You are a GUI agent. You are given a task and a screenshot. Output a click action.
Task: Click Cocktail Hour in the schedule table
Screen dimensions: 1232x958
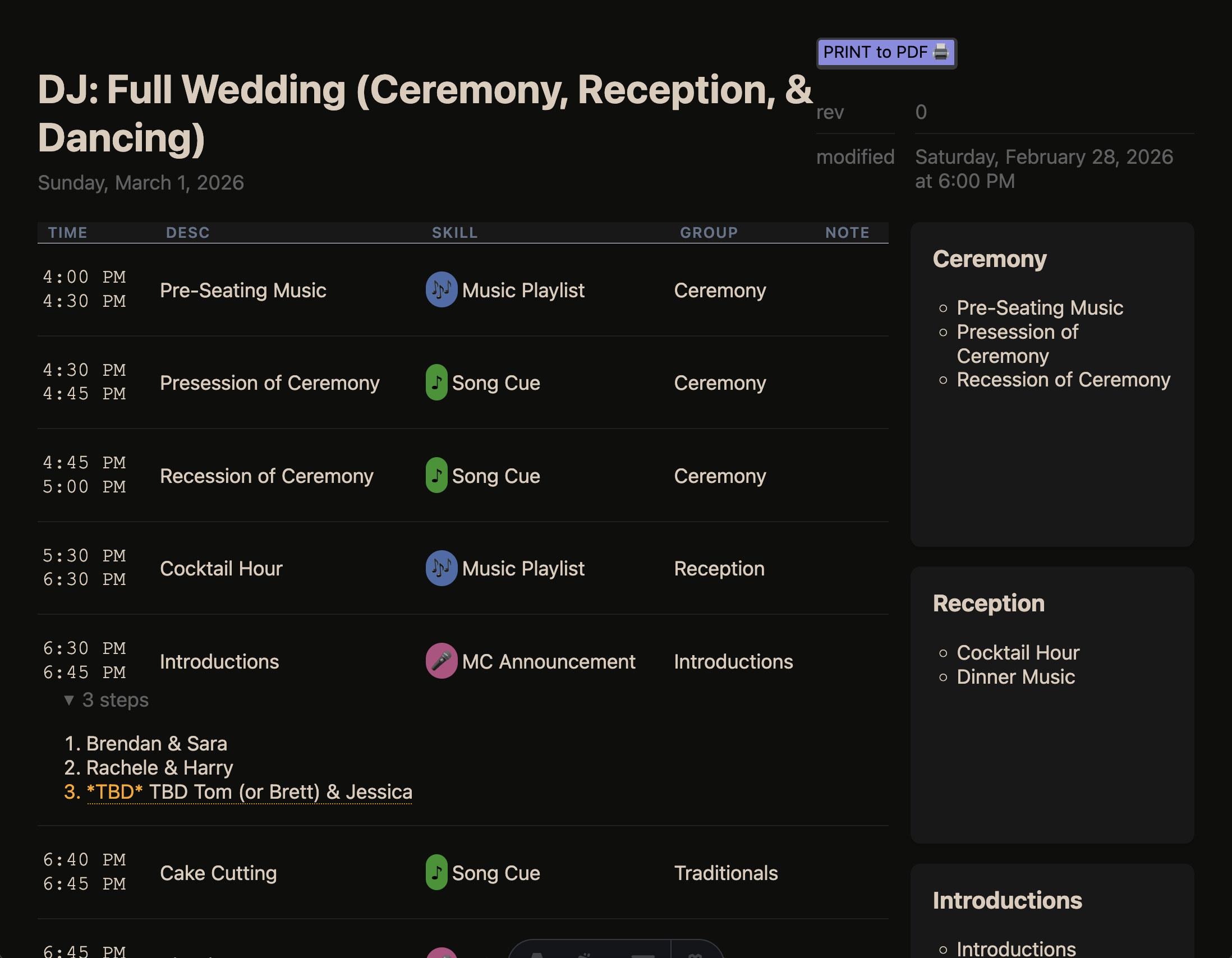pos(221,568)
